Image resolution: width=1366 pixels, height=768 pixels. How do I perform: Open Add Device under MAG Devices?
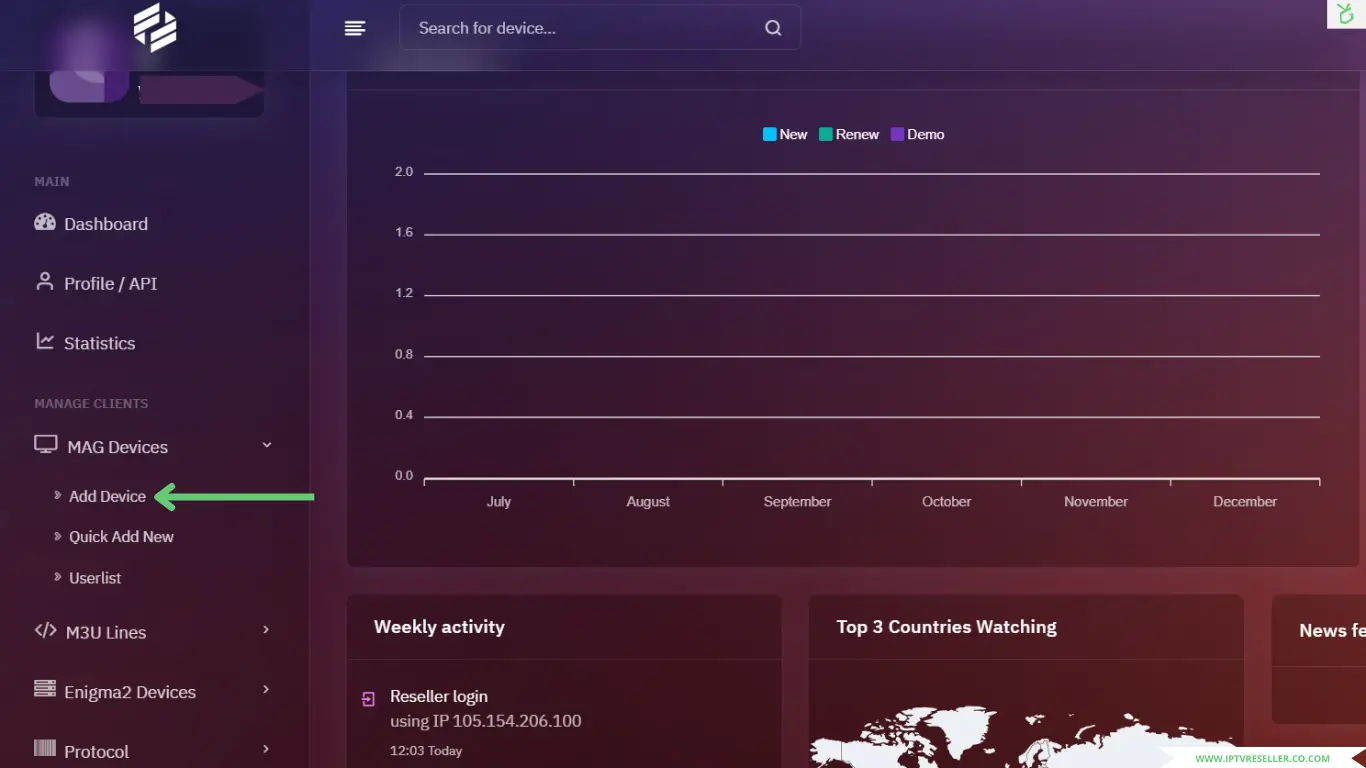pyautogui.click(x=107, y=496)
